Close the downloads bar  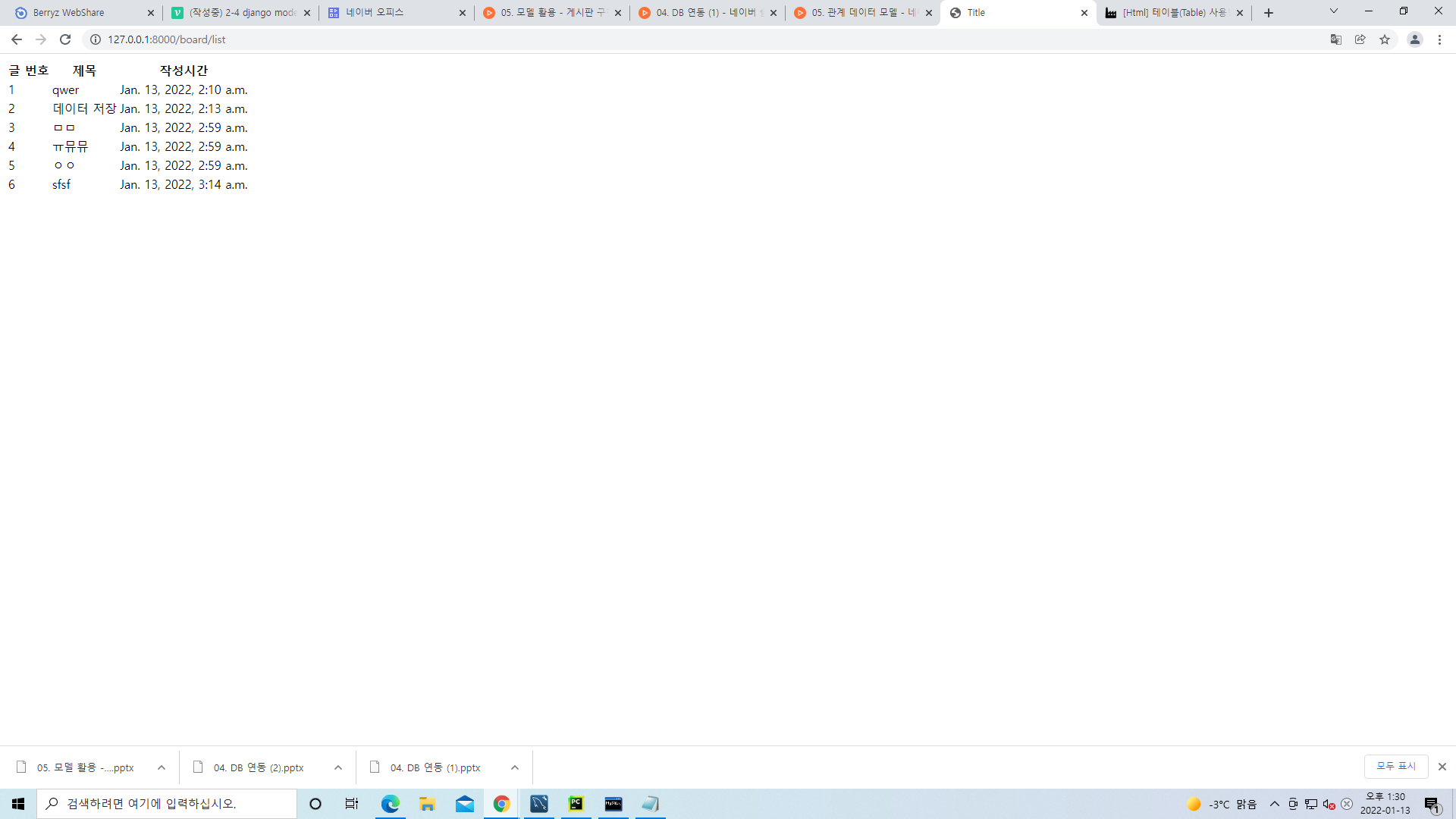[x=1442, y=767]
